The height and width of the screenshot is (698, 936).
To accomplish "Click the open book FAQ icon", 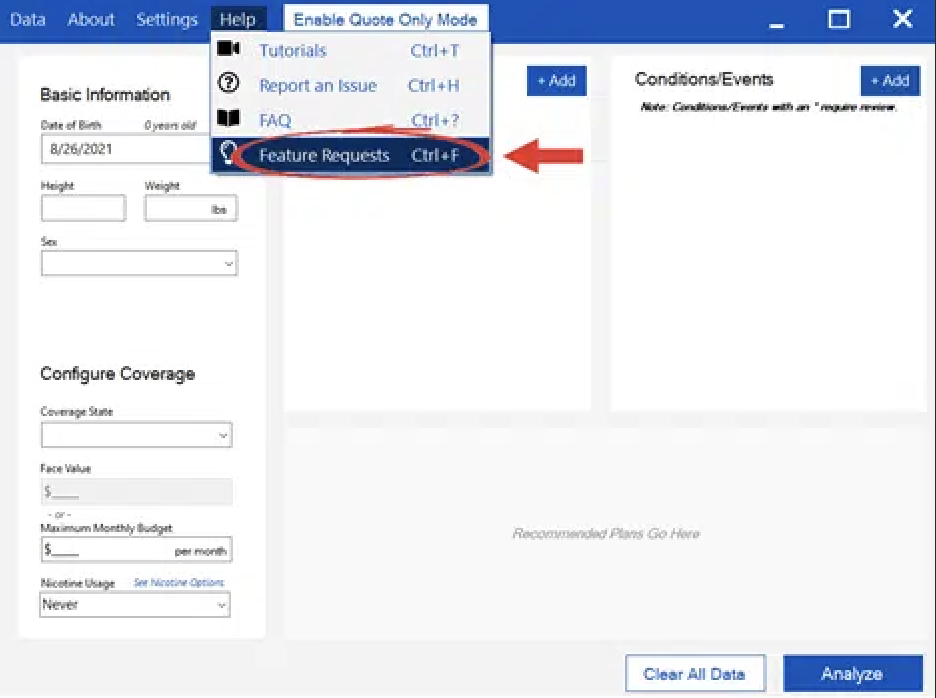I will coord(228,120).
